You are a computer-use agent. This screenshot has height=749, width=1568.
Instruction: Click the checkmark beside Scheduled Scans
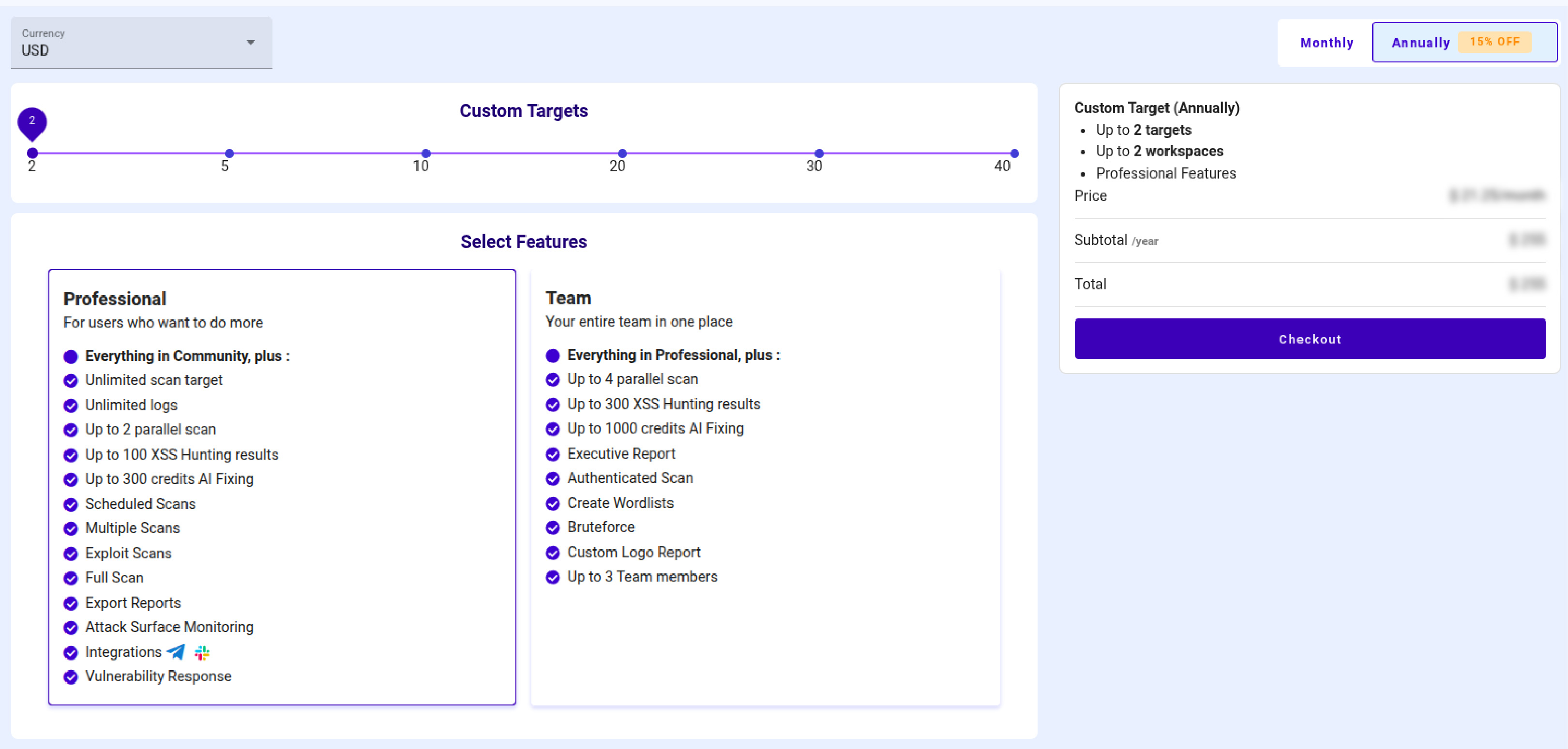70,504
